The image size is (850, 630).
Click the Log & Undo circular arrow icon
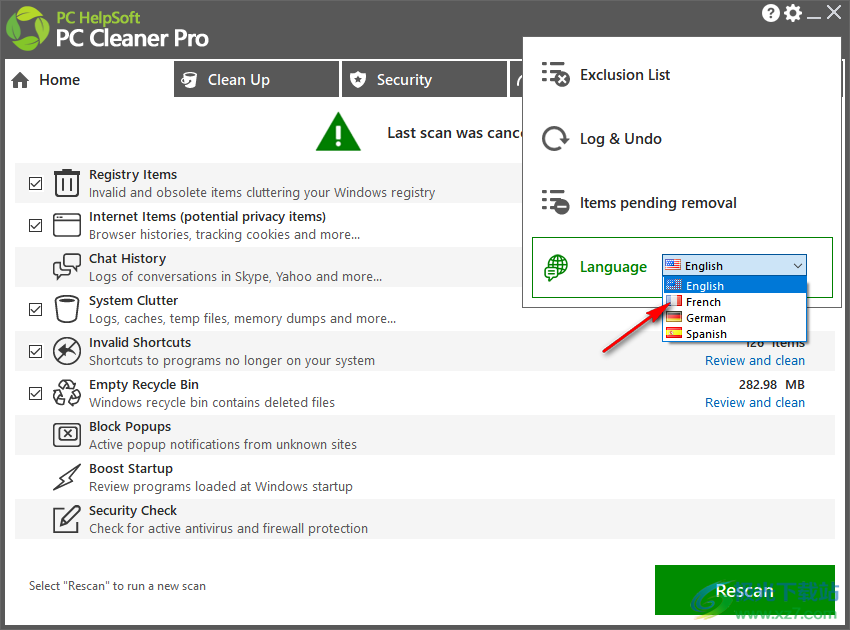555,139
